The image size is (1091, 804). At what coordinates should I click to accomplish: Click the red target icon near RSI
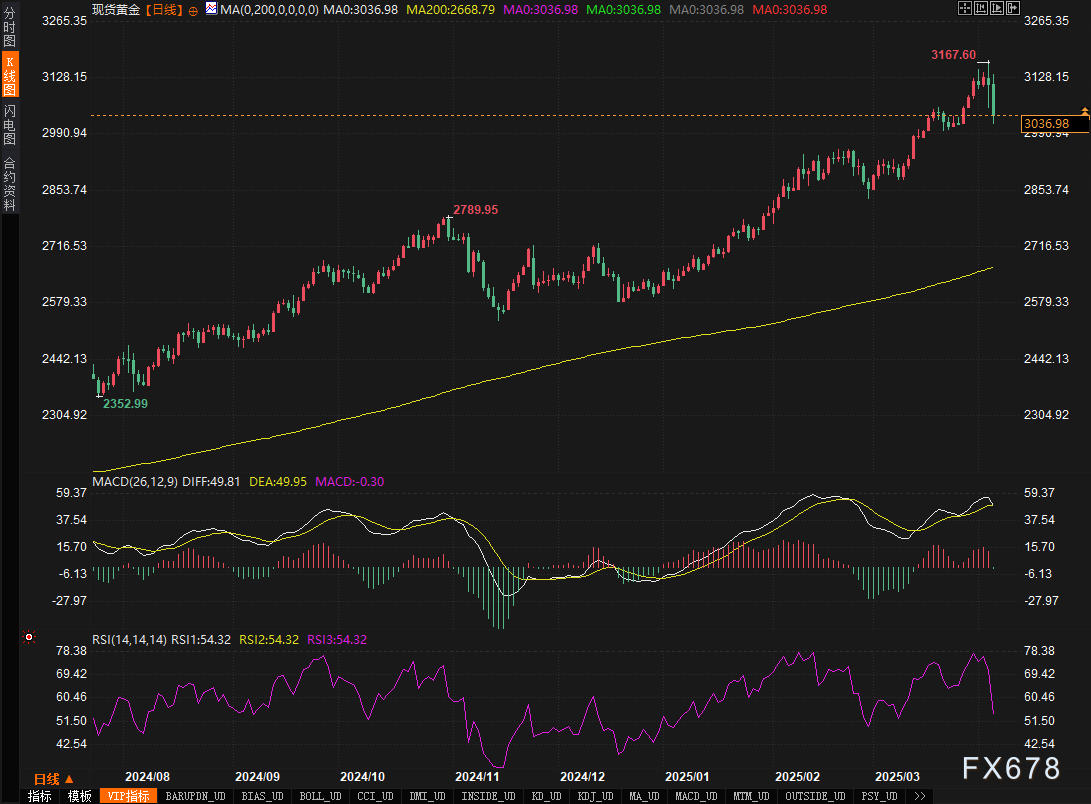(x=29, y=637)
